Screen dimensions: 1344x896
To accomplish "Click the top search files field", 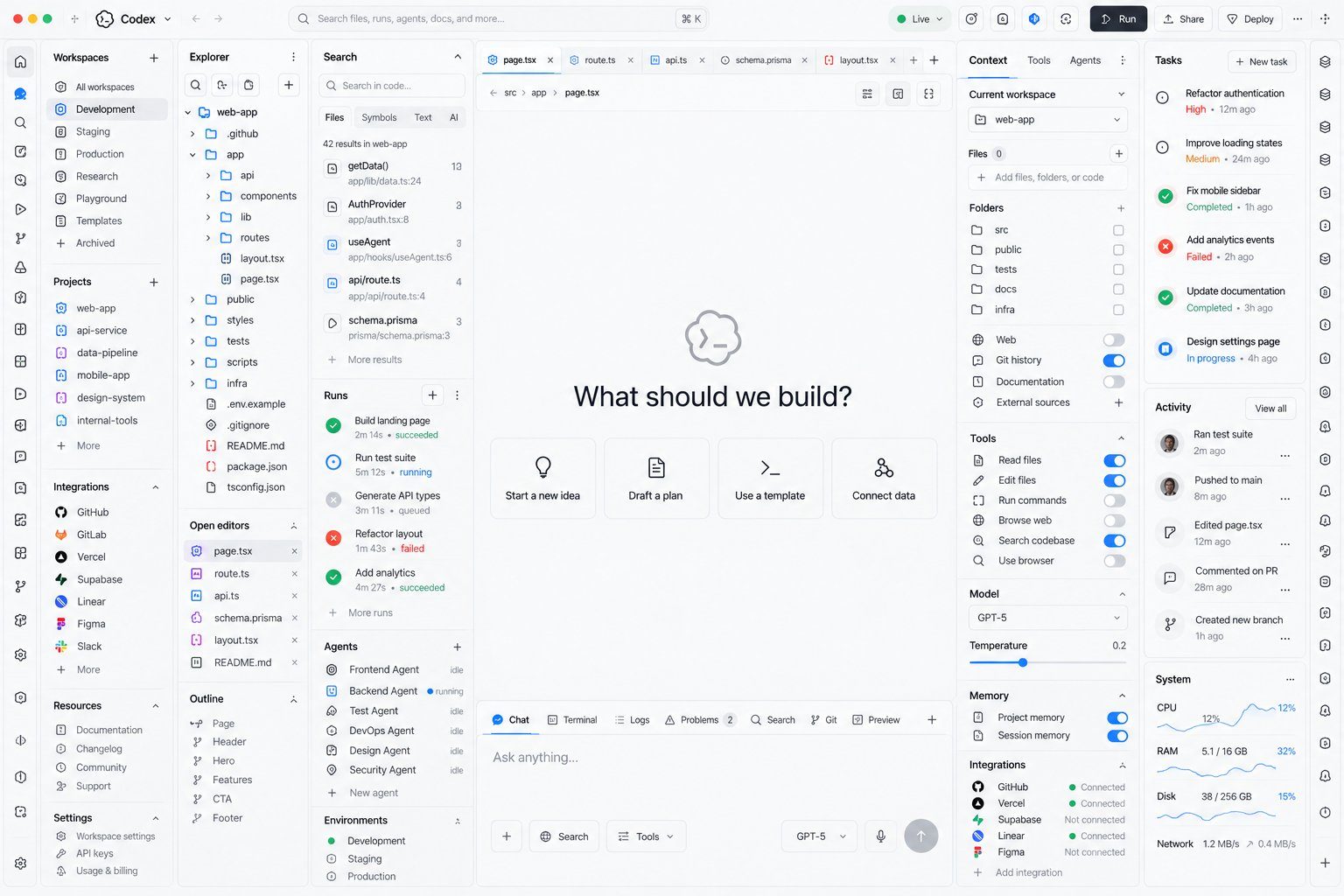I will [499, 18].
